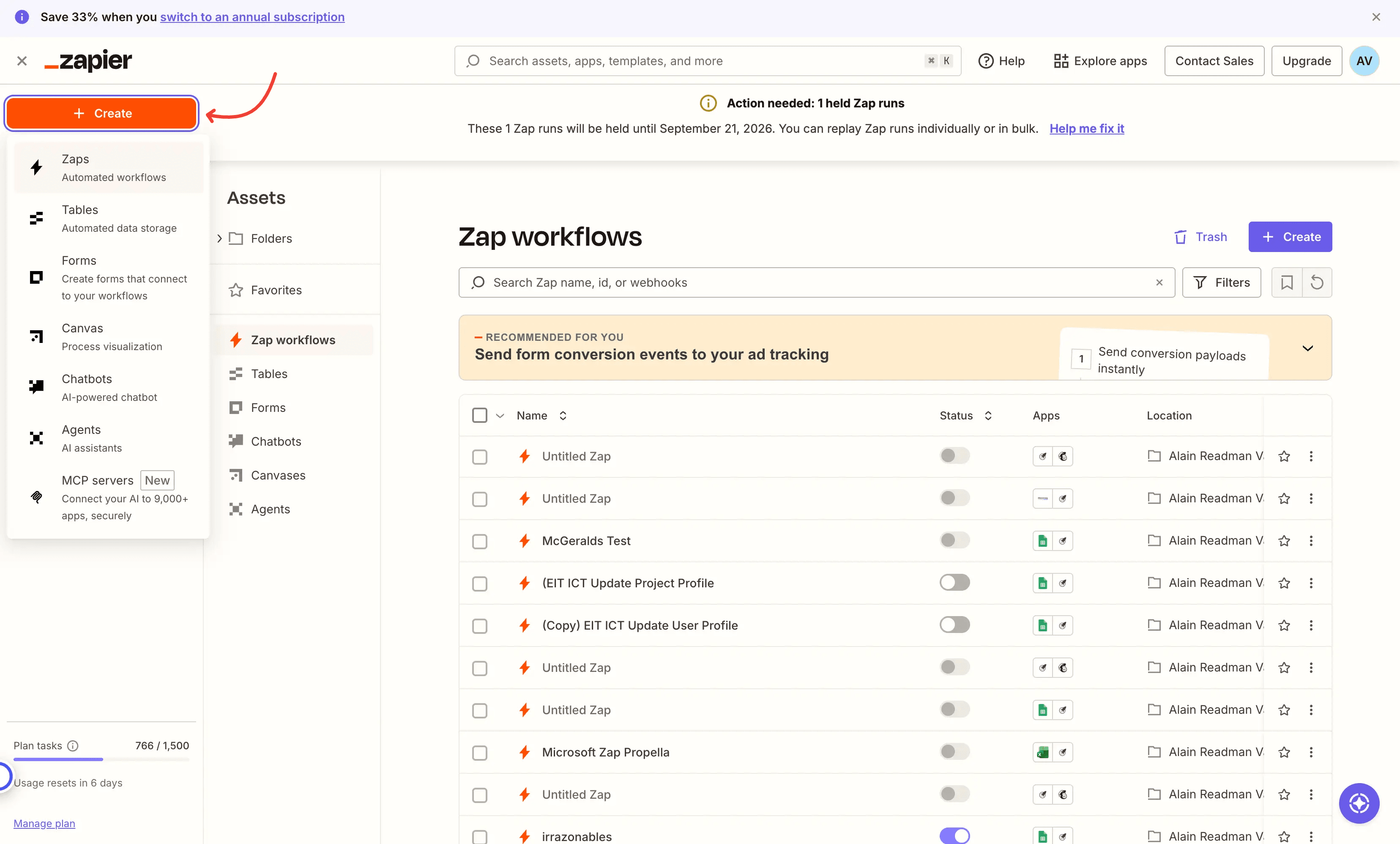Follow the switch to an annual subscription link

pyautogui.click(x=252, y=17)
